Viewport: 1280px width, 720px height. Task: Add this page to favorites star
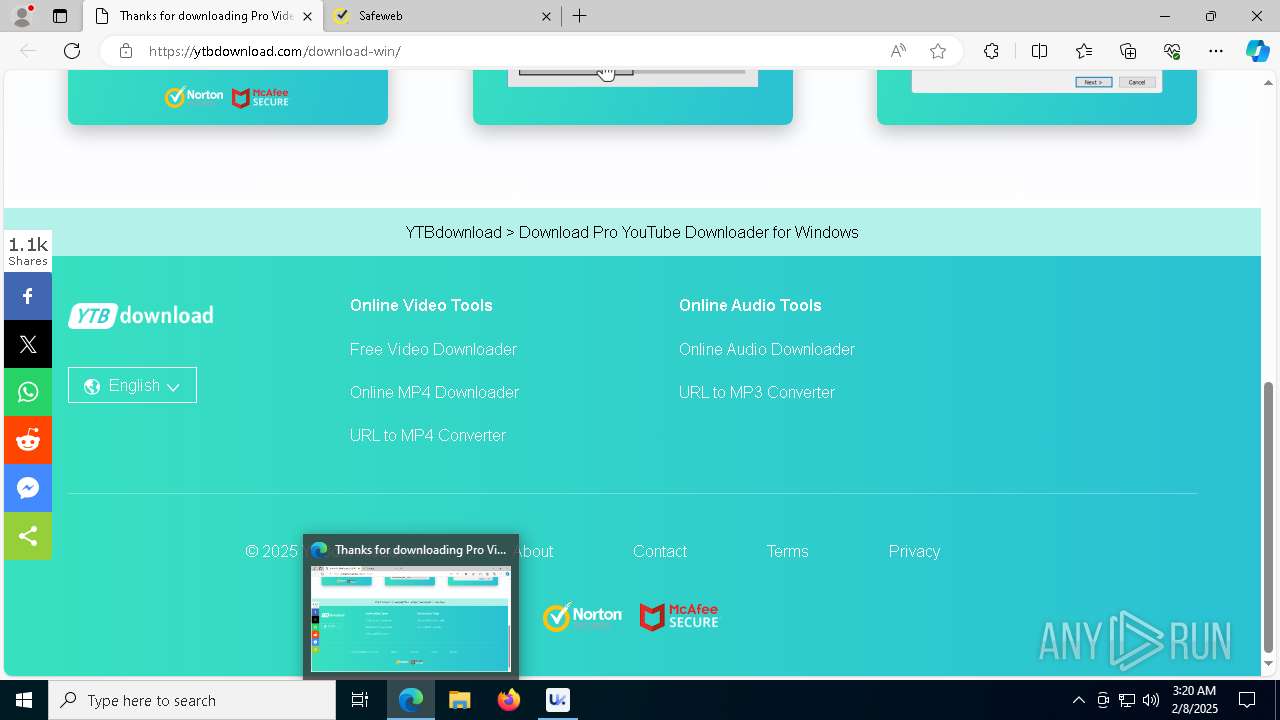click(x=938, y=51)
